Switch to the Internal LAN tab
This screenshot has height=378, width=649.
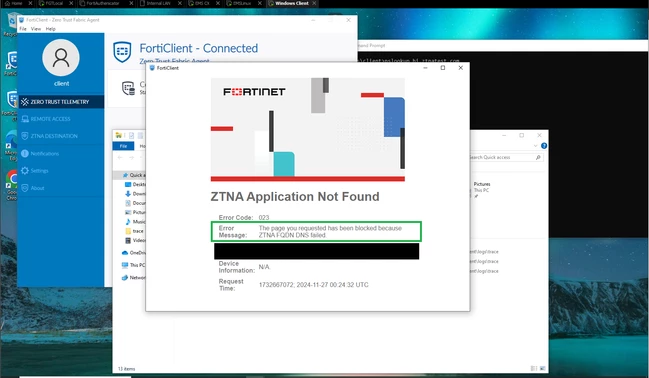(158, 3)
